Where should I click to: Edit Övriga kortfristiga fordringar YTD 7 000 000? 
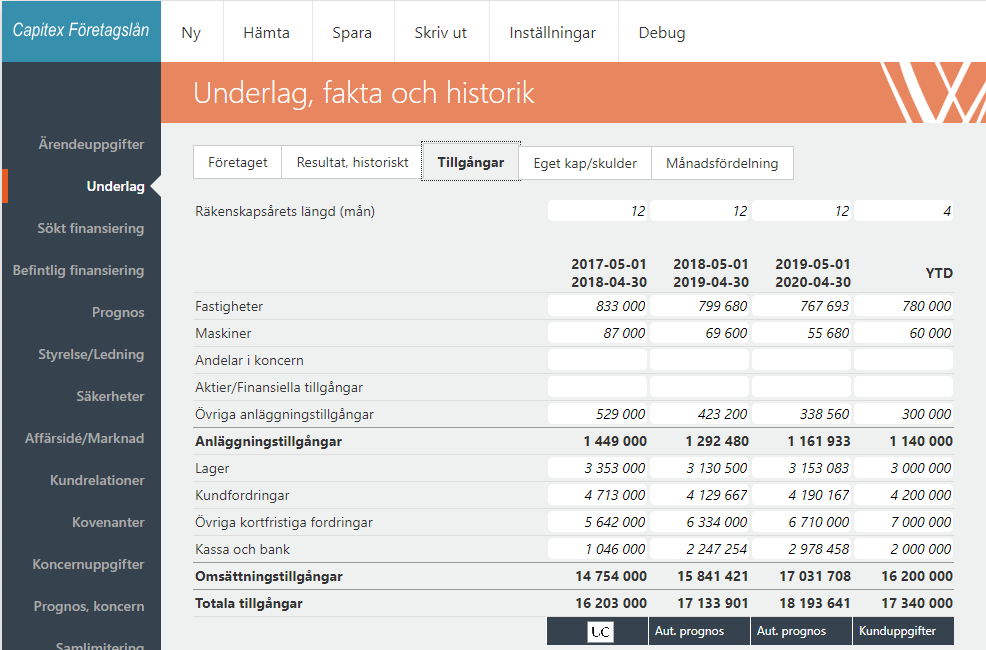(903, 522)
